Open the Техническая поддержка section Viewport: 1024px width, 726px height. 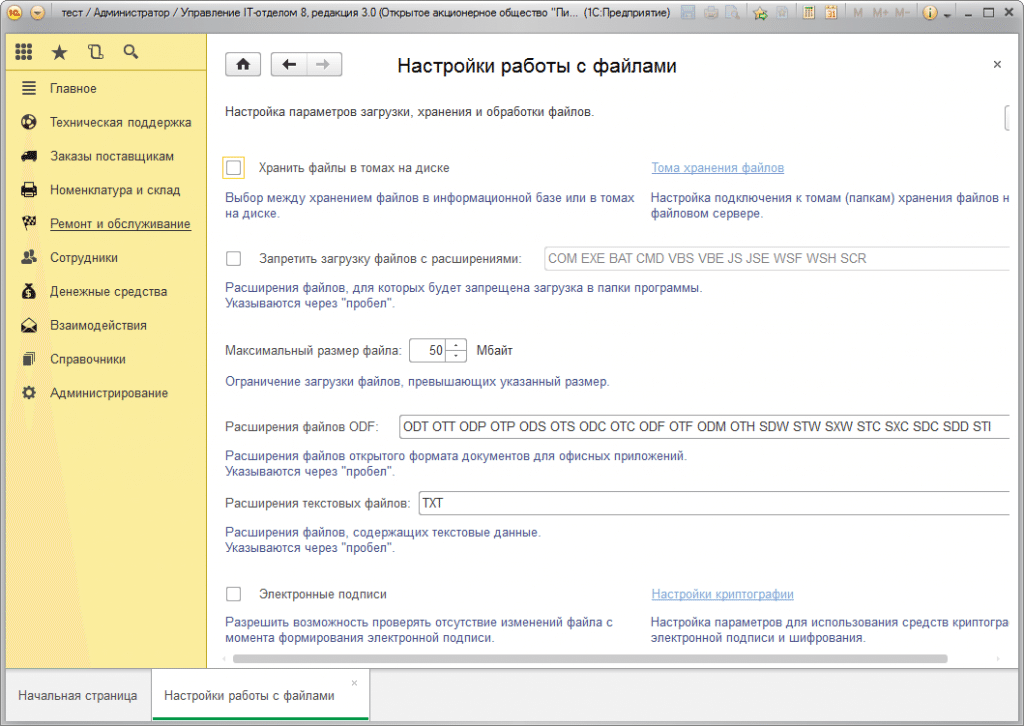click(x=120, y=122)
